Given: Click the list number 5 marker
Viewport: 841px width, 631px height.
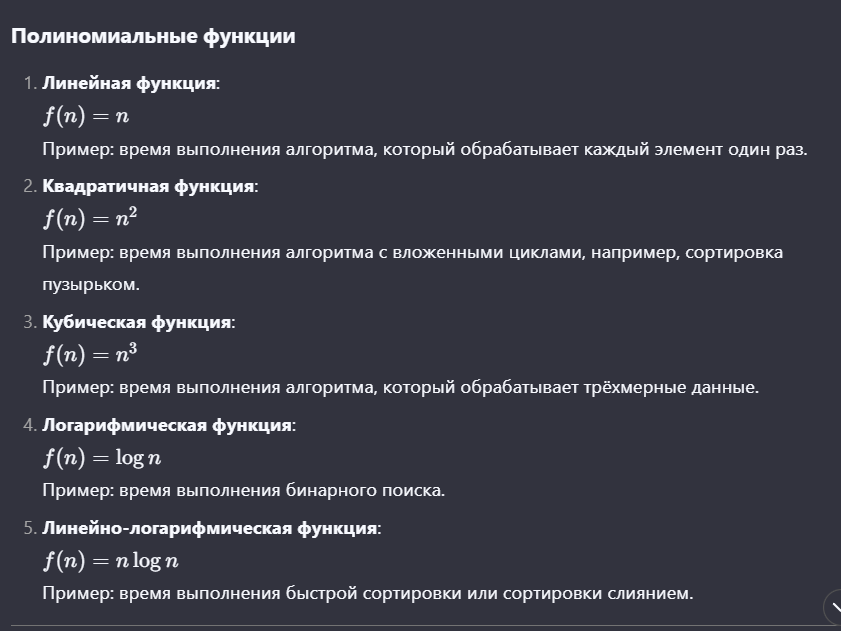Looking at the screenshot, I should 30,528.
